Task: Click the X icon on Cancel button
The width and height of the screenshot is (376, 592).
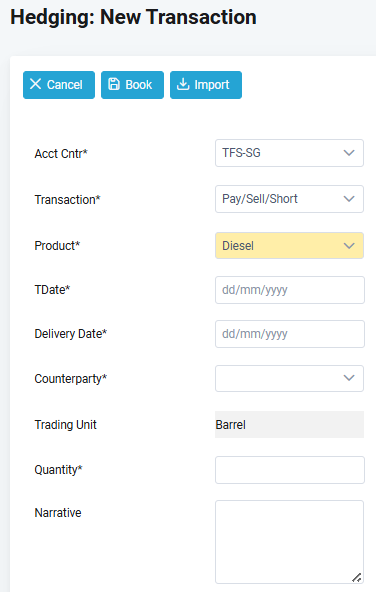Action: [35, 84]
